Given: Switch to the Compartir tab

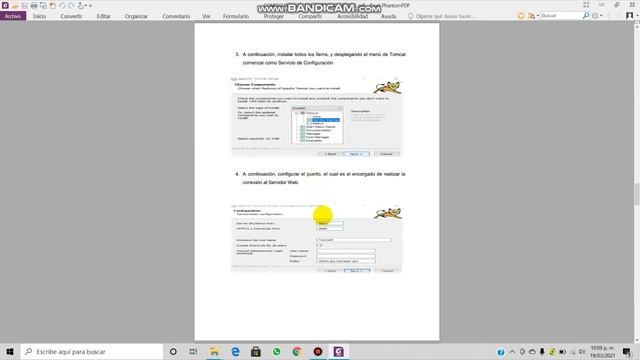Looking at the screenshot, I should [310, 16].
